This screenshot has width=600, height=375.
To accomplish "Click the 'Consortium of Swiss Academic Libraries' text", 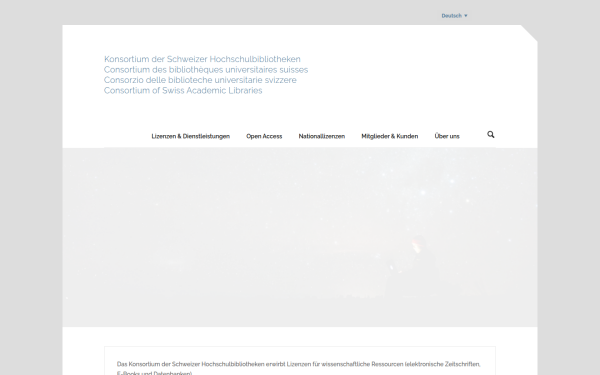I will pos(183,90).
